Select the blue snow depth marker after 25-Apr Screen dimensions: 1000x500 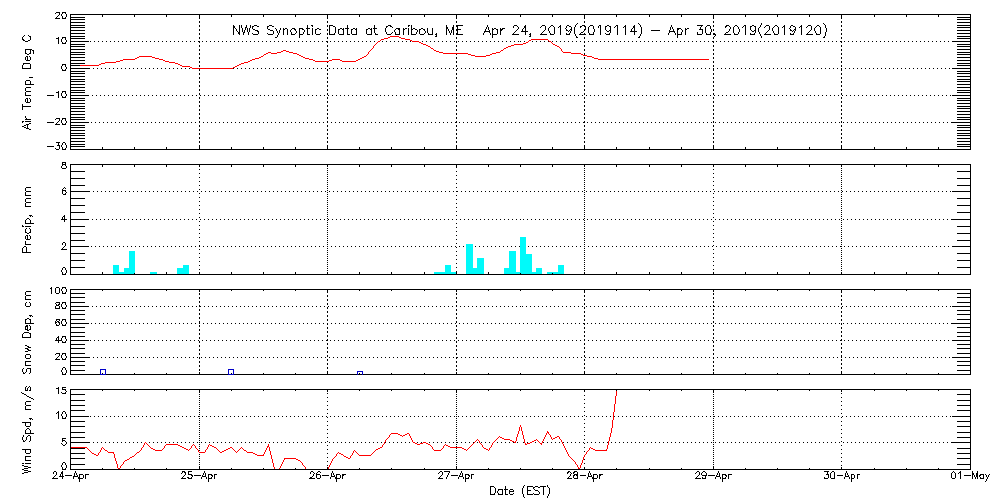(x=231, y=372)
